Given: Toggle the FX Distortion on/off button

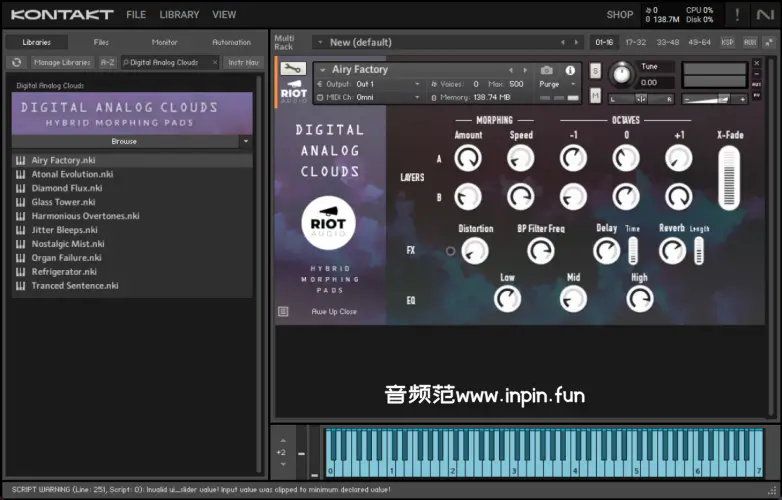Looking at the screenshot, I should click(450, 251).
